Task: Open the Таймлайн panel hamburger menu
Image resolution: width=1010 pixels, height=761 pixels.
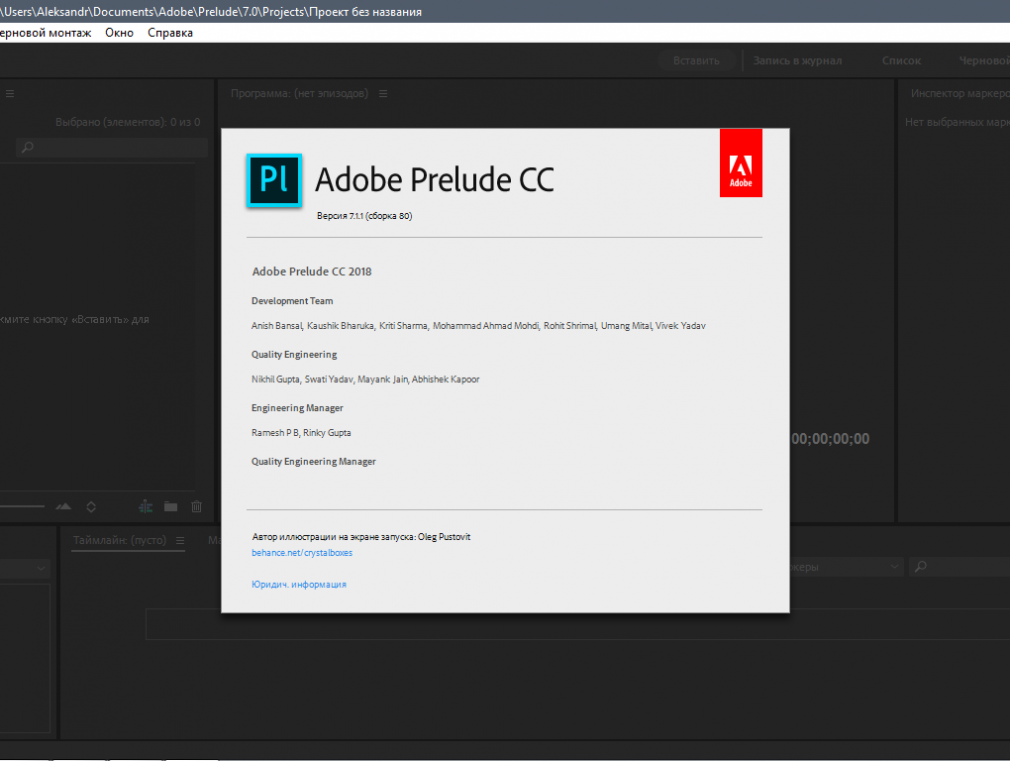Action: coord(180,541)
